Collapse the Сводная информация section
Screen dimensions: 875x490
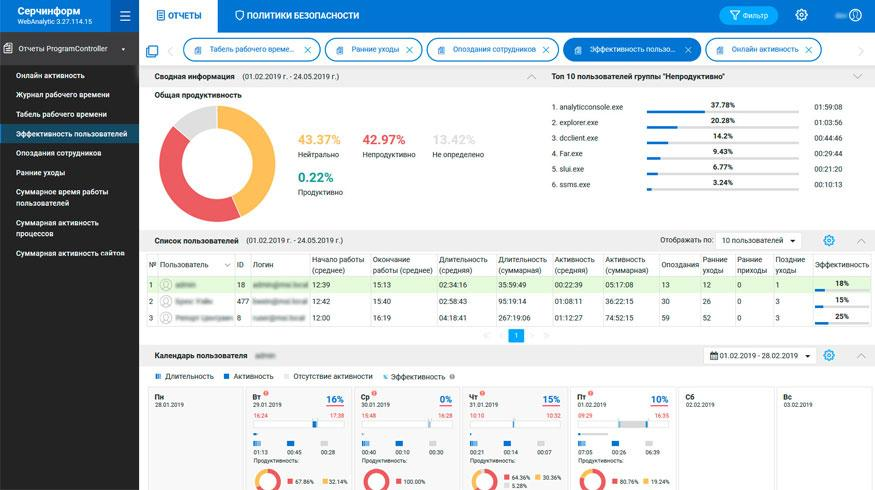pos(530,76)
